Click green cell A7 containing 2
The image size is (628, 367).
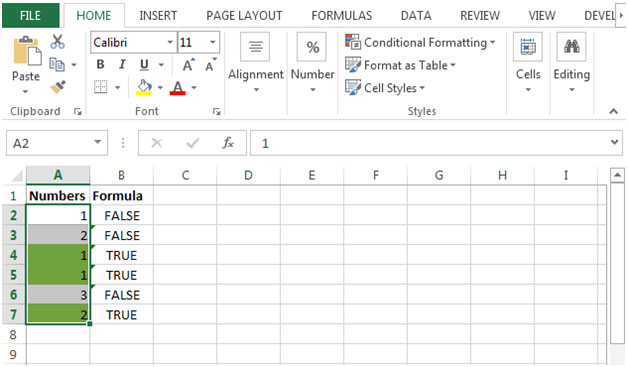pos(58,315)
